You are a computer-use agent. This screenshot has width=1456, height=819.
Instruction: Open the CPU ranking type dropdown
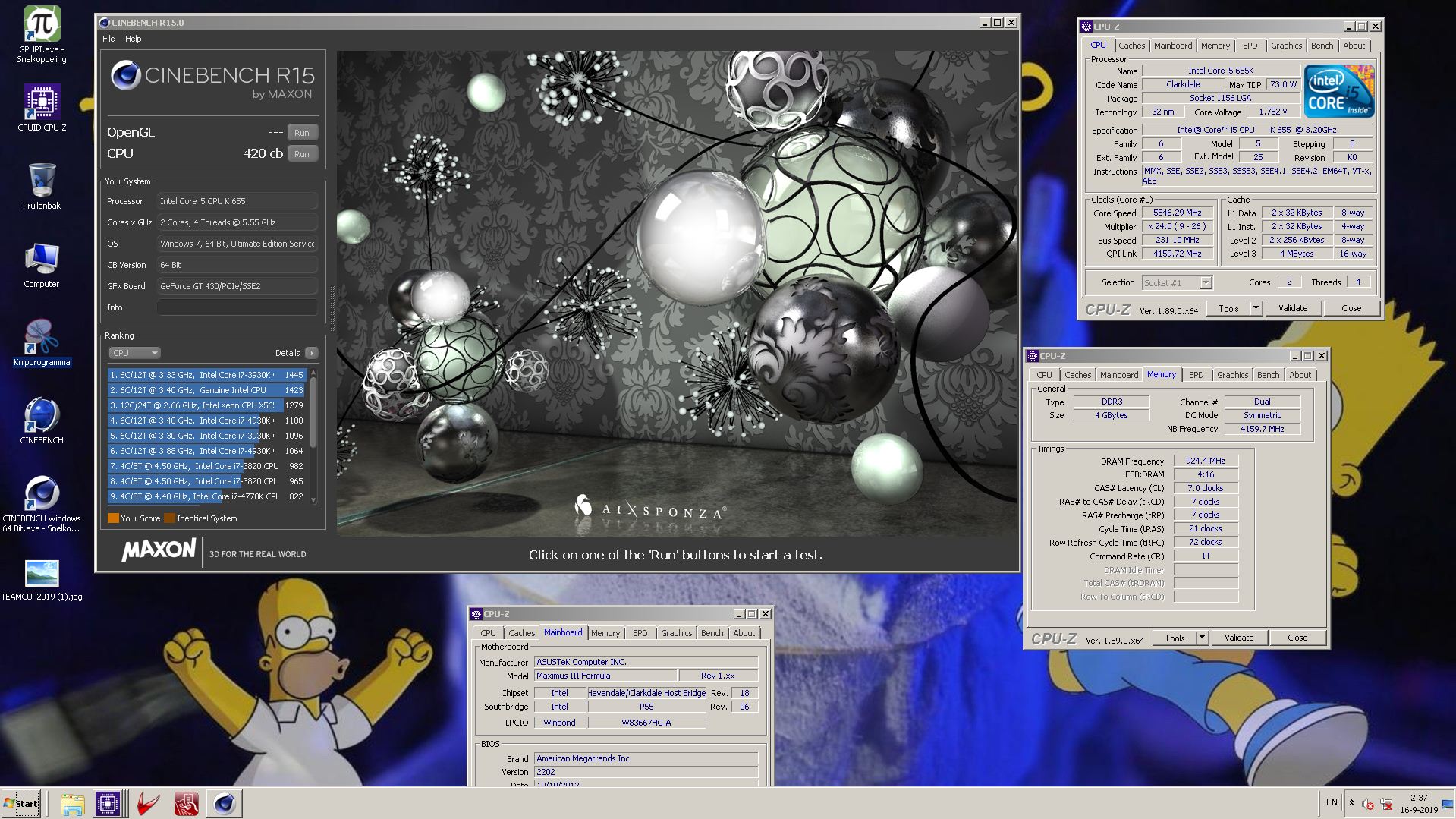pos(134,353)
